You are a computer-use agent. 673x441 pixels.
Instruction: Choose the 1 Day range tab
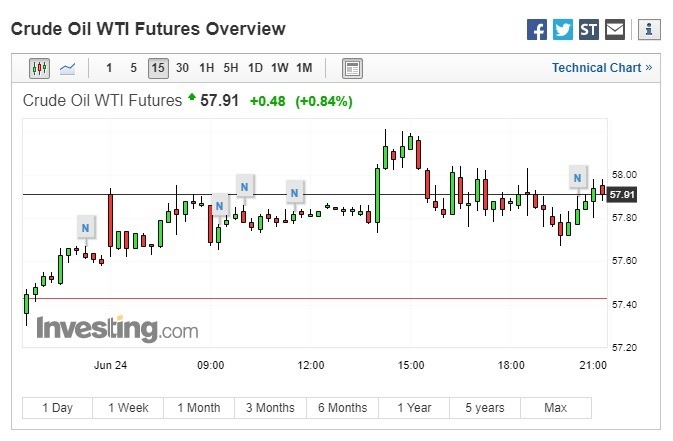(x=58, y=408)
